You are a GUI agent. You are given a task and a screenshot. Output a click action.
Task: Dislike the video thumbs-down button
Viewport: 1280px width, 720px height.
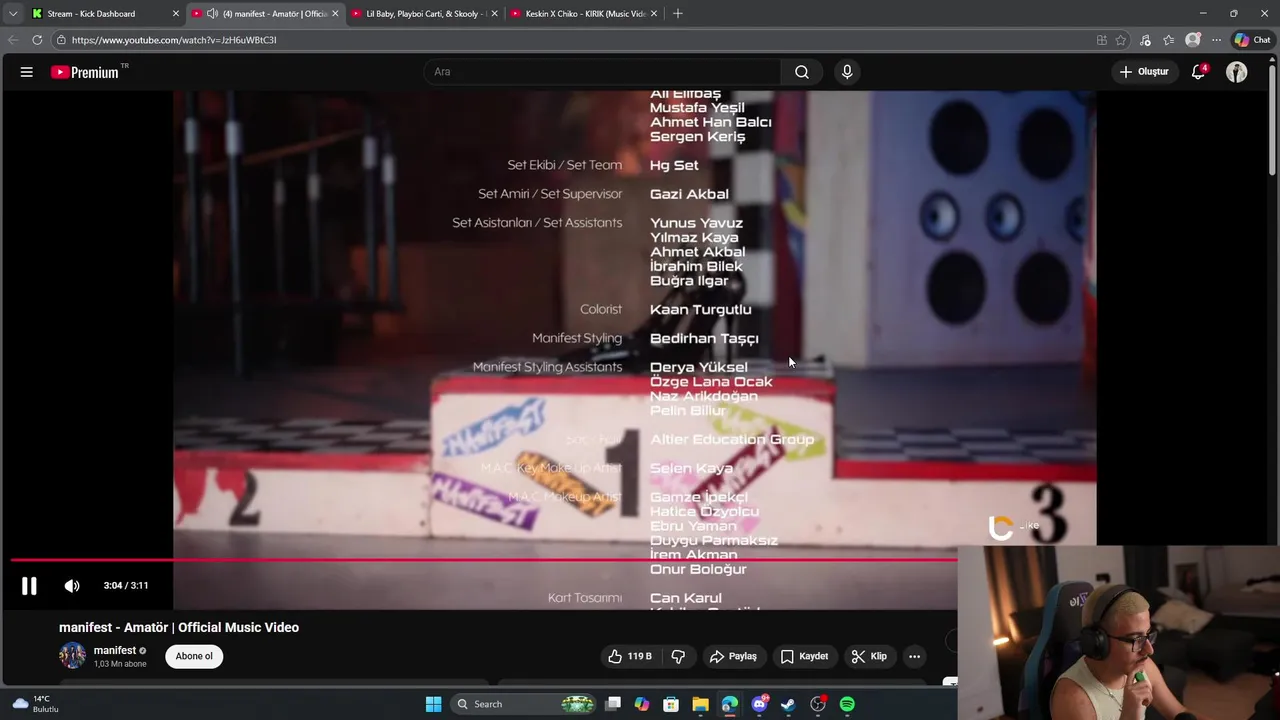(x=678, y=657)
